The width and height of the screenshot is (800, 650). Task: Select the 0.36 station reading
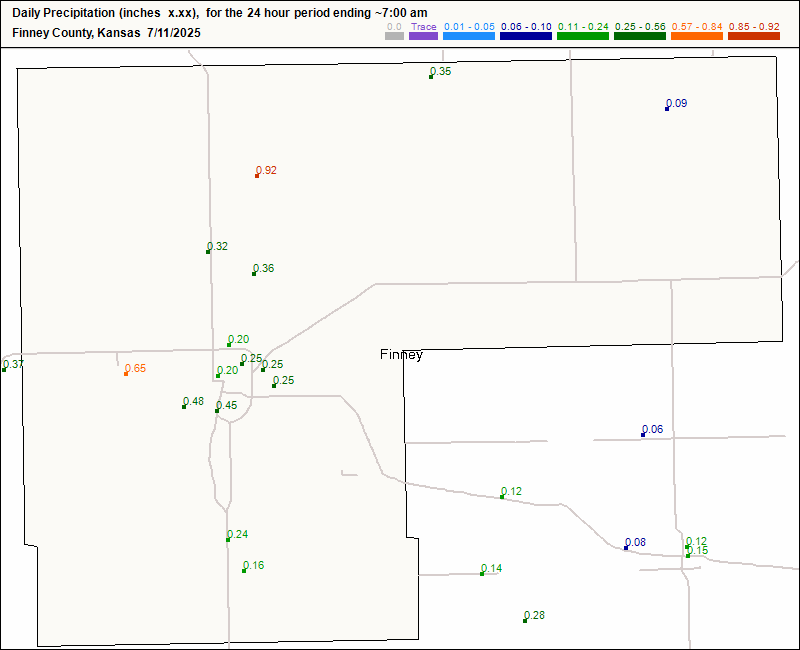click(x=263, y=268)
